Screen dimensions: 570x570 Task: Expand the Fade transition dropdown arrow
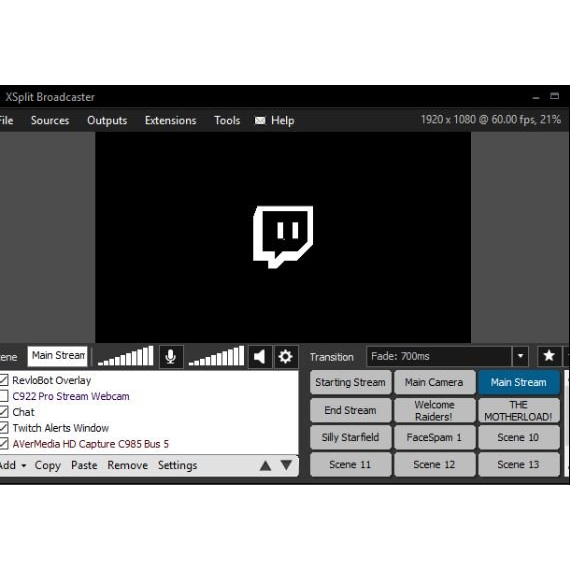click(520, 356)
